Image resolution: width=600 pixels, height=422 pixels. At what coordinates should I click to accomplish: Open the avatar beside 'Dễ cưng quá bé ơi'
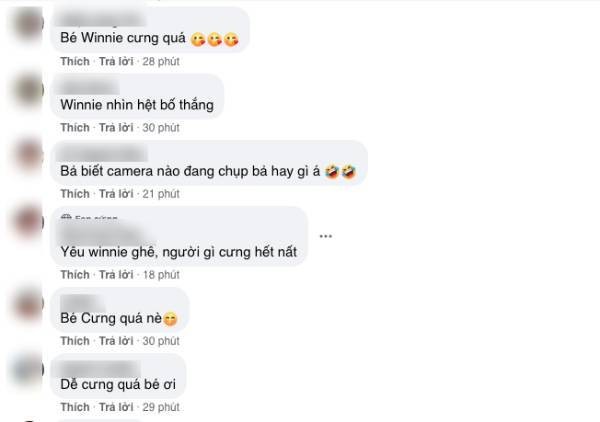28,369
